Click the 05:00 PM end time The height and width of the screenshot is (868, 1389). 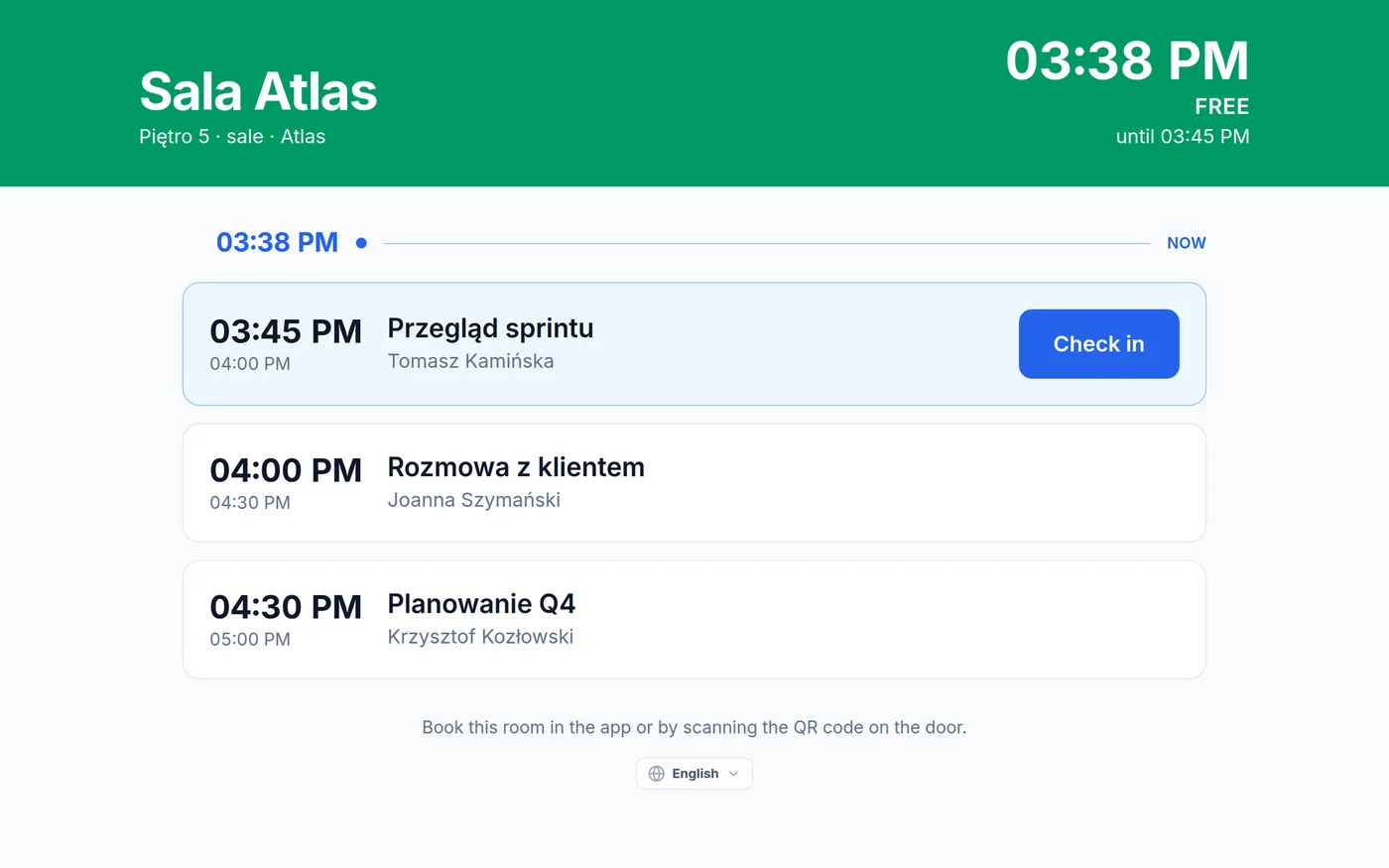click(x=250, y=640)
